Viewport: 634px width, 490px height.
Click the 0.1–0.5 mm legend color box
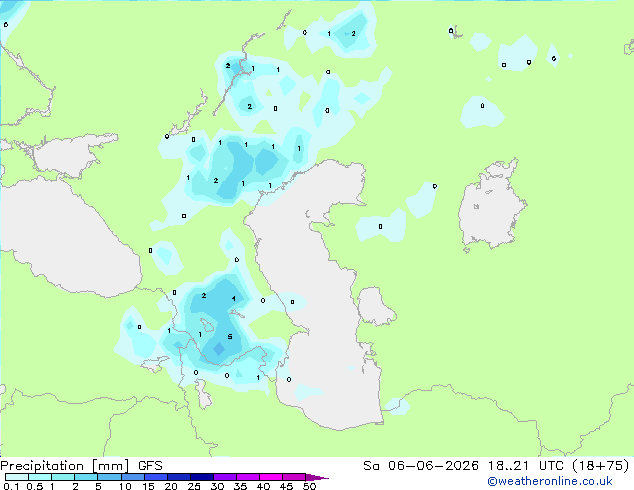17,477
